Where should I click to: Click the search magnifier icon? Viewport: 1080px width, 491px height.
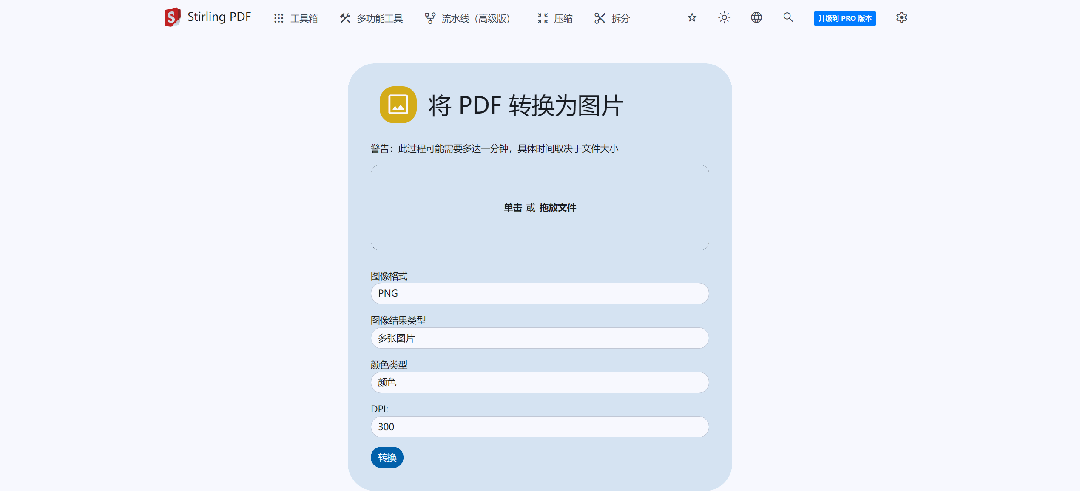point(789,18)
